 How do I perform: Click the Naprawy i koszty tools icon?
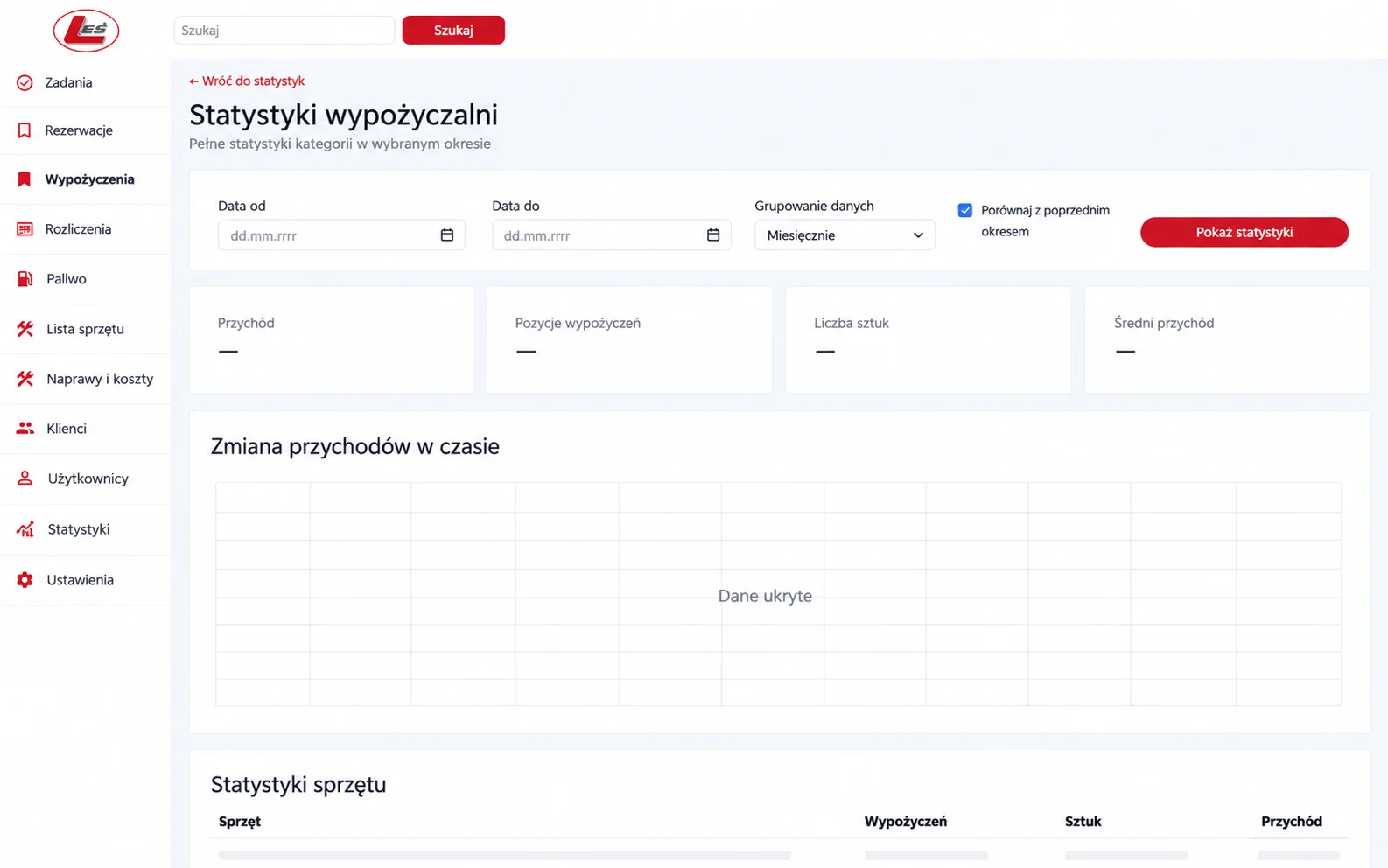click(25, 379)
